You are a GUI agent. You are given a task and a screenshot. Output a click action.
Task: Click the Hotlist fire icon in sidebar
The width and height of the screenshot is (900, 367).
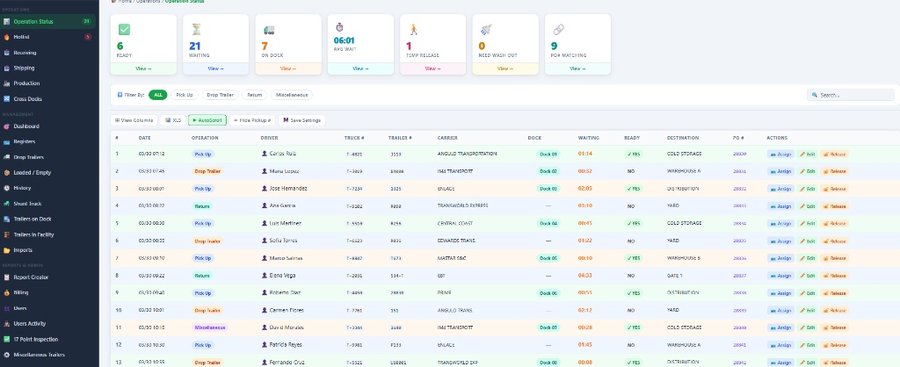click(7, 37)
